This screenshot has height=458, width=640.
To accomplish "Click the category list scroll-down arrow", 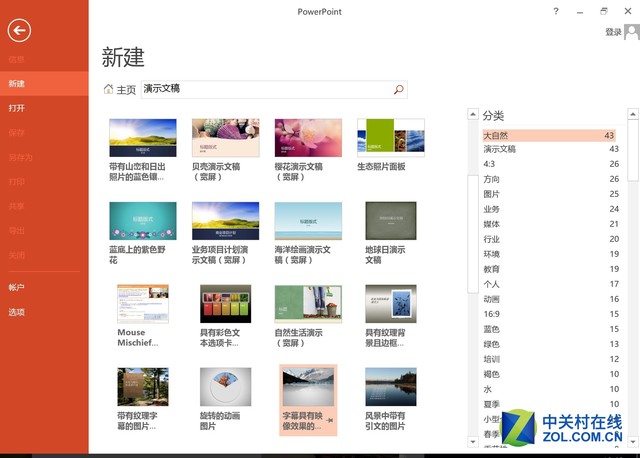I will point(473,439).
